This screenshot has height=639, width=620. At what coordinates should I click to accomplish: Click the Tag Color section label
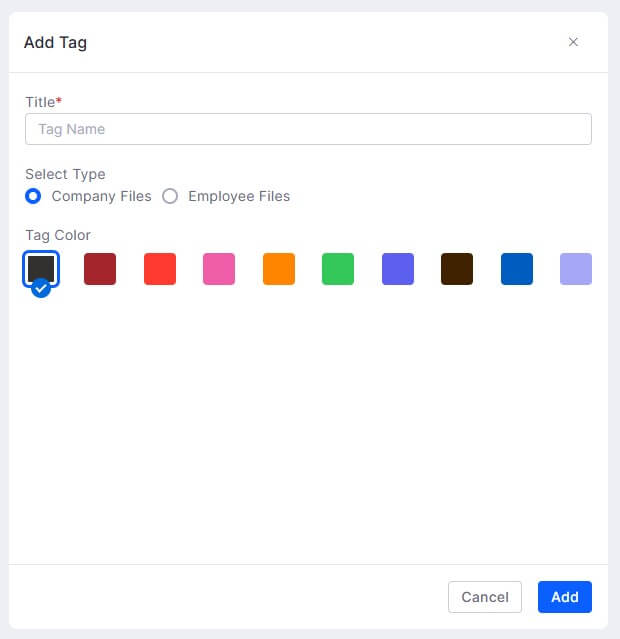point(58,235)
